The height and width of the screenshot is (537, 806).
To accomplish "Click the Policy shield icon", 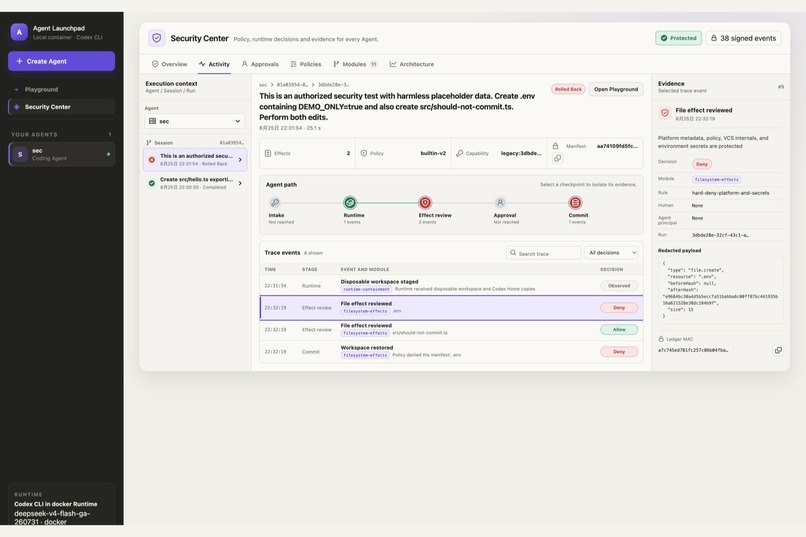I will tap(363, 153).
